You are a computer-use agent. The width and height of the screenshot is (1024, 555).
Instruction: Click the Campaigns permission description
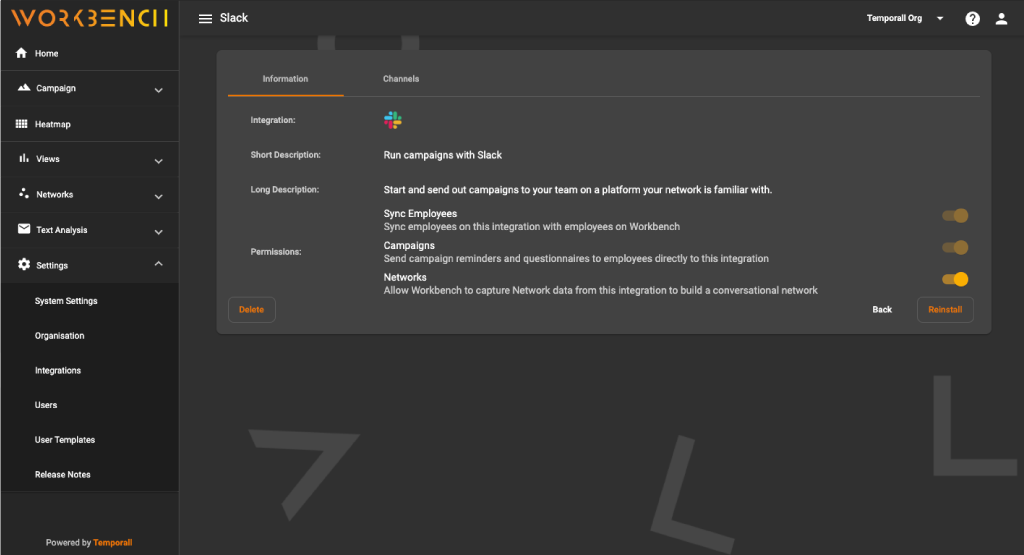pyautogui.click(x=576, y=259)
